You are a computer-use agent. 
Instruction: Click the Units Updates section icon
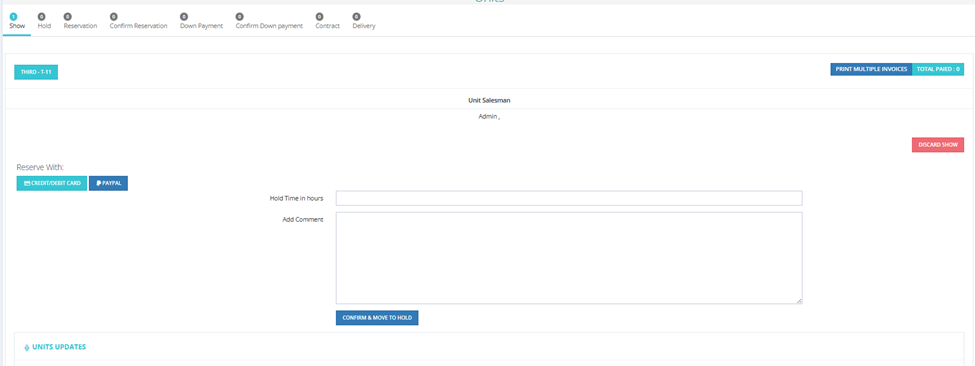tap(27, 347)
